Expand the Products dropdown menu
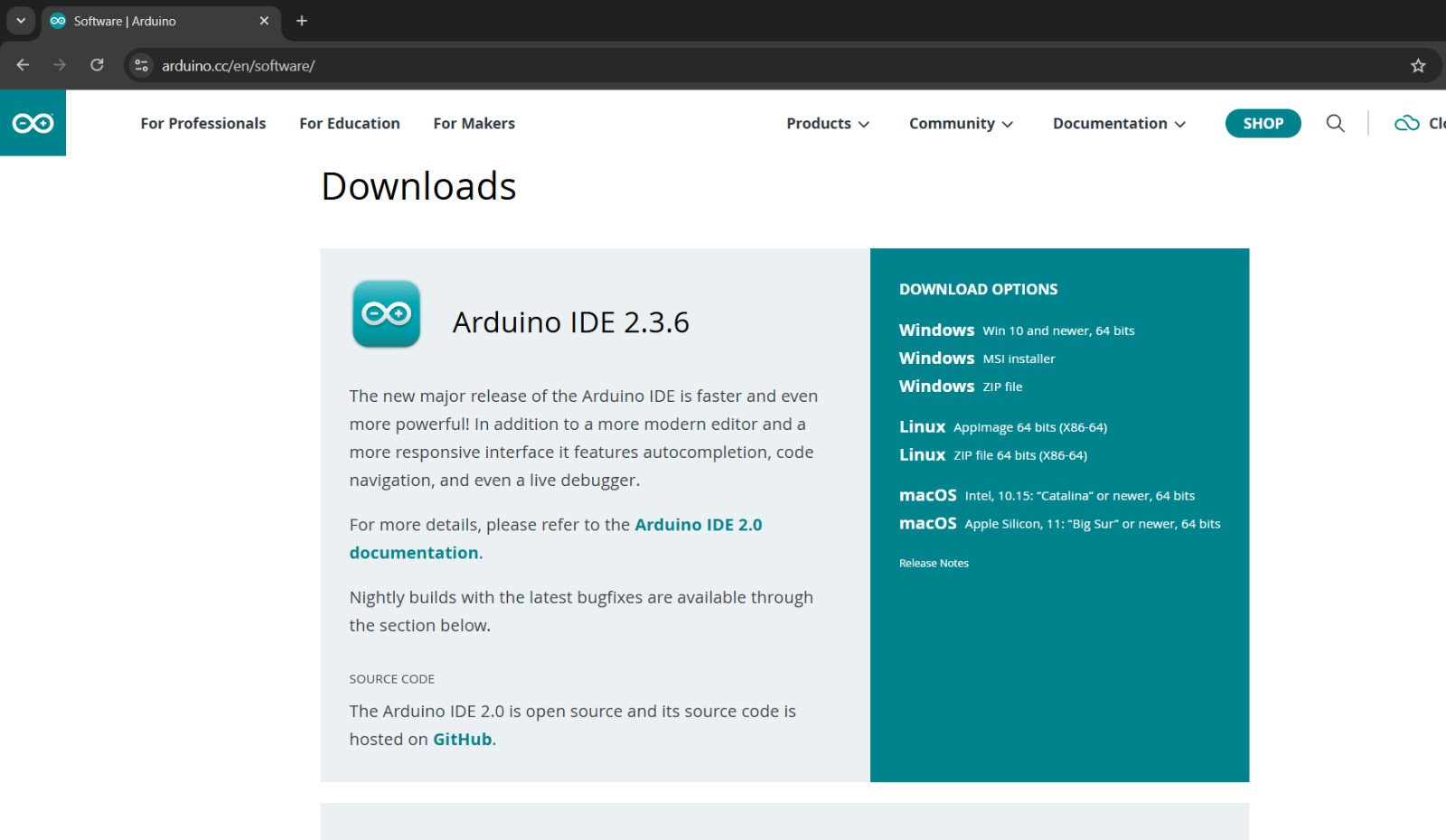The height and width of the screenshot is (840, 1446). 827,124
